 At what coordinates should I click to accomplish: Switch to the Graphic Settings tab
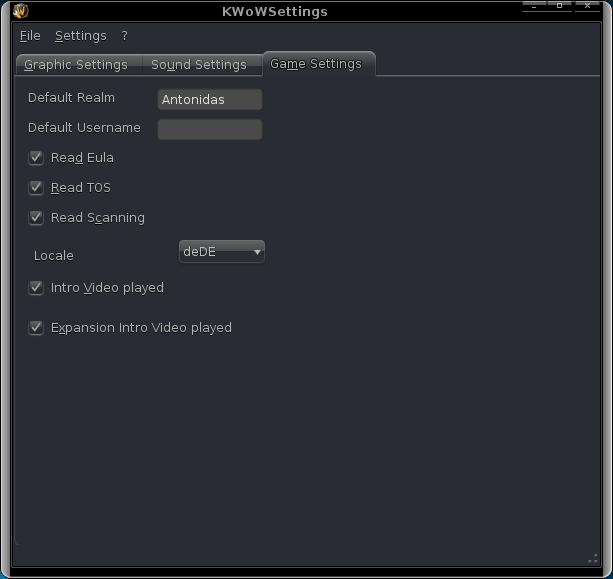pyautogui.click(x=76, y=65)
